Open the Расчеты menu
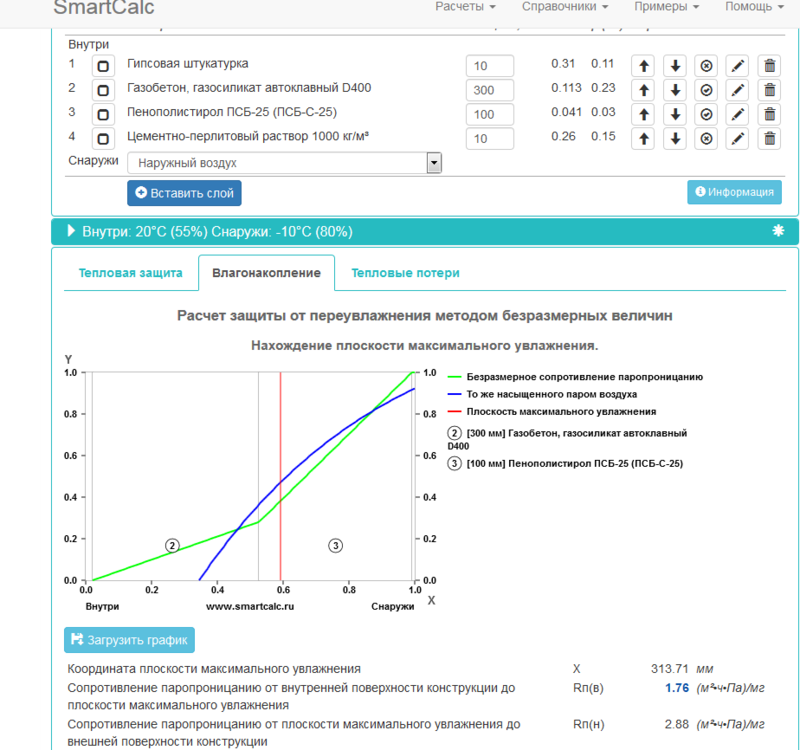Viewport: 800px width, 750px height. [x=465, y=7]
